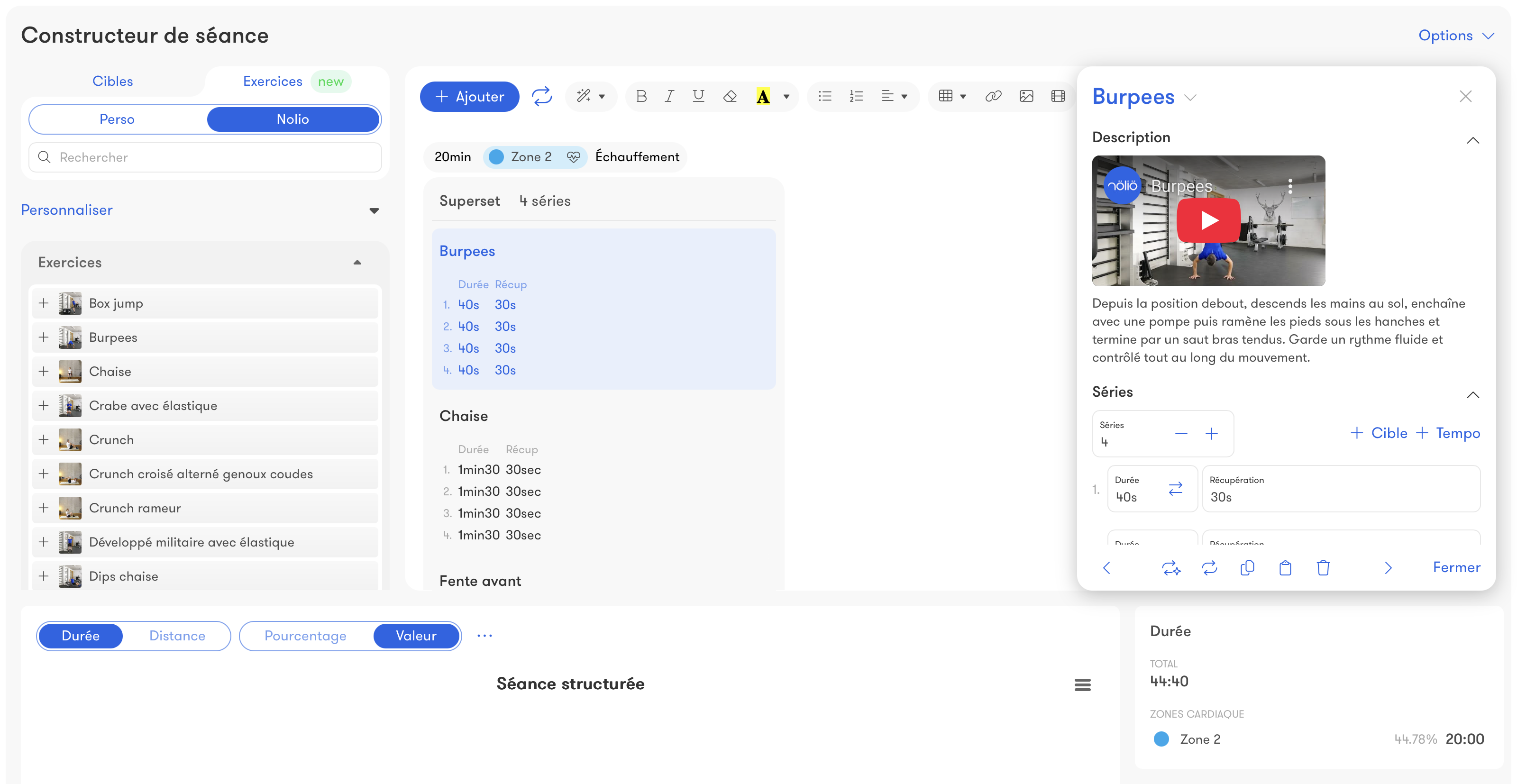
Task: Click the magic wand tool icon
Action: 584,96
